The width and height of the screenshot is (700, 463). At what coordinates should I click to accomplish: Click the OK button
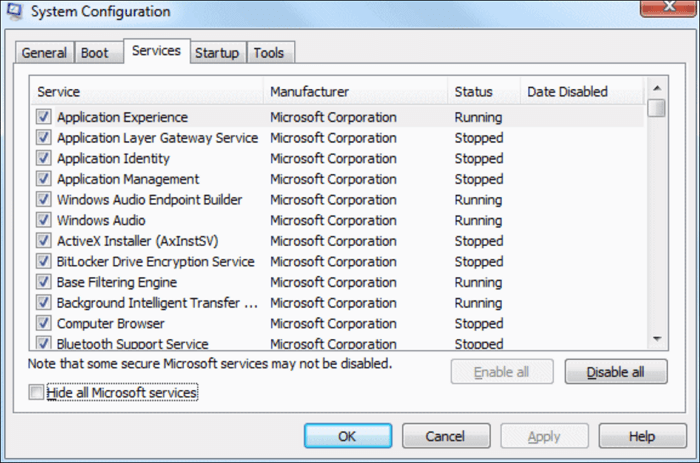pyautogui.click(x=346, y=436)
